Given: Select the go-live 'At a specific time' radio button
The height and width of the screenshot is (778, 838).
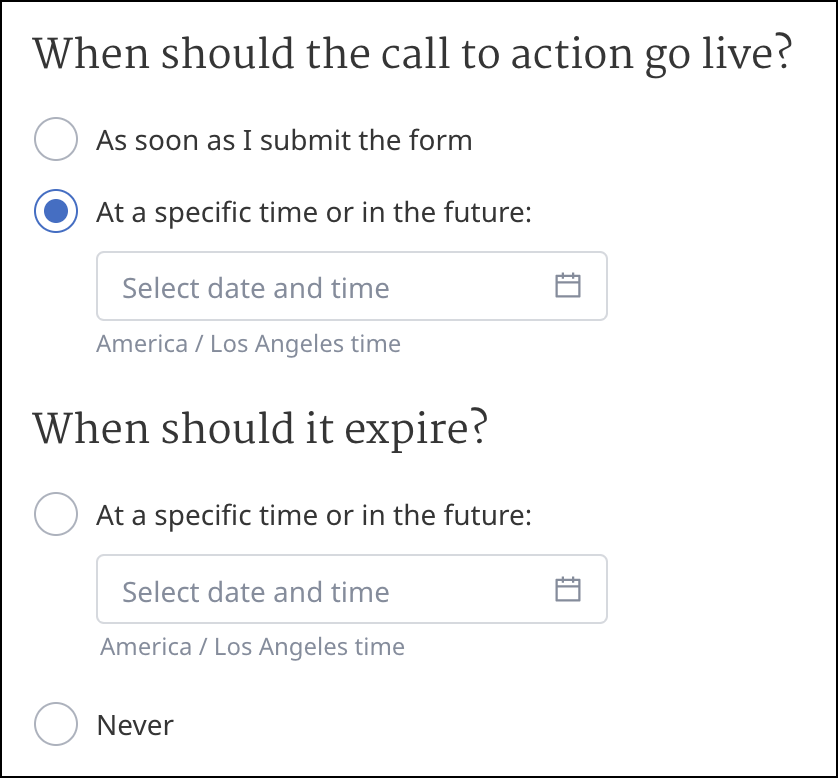Looking at the screenshot, I should pyautogui.click(x=56, y=211).
